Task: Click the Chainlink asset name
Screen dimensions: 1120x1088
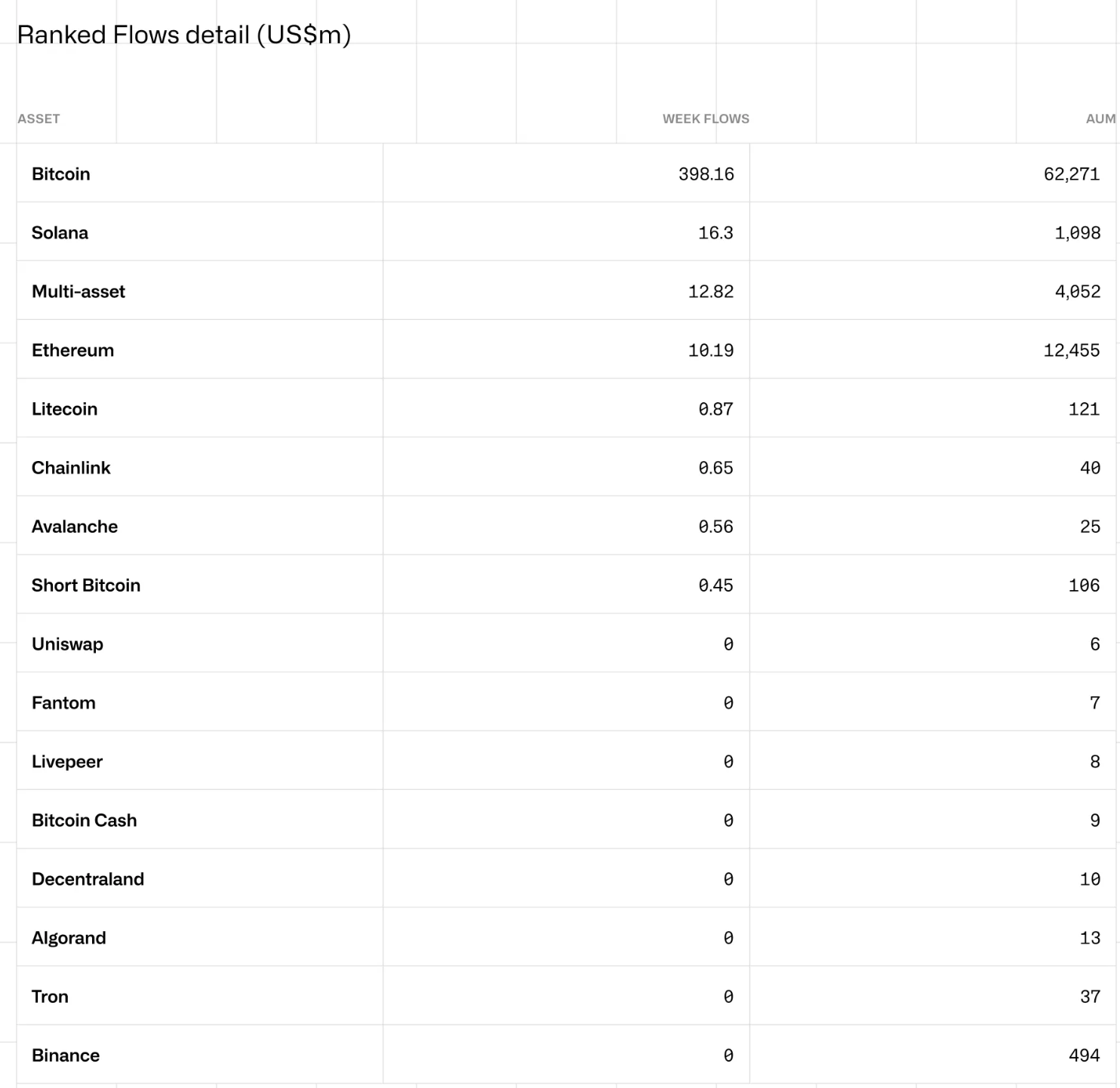Action: pyautogui.click(x=71, y=469)
